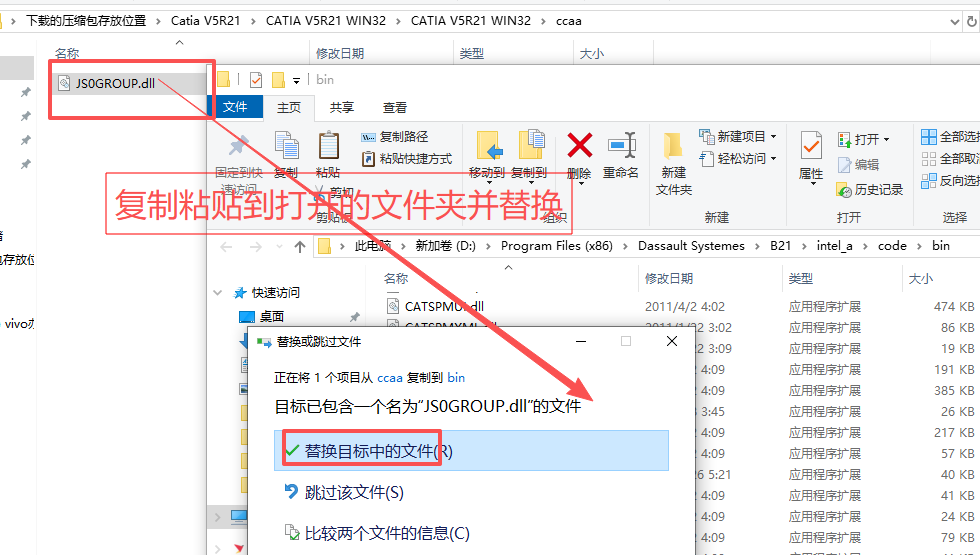Select Quick access in navigation pane
980x555 pixels.
tap(276, 292)
